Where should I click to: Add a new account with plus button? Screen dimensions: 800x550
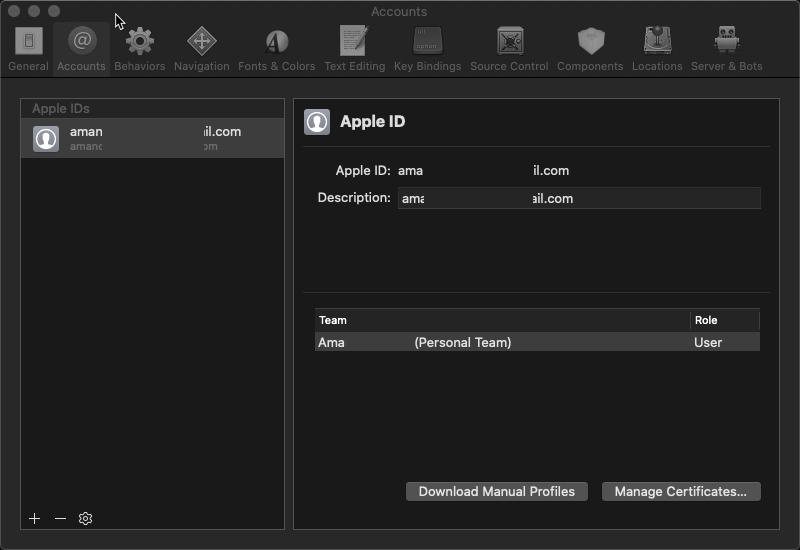click(x=34, y=518)
